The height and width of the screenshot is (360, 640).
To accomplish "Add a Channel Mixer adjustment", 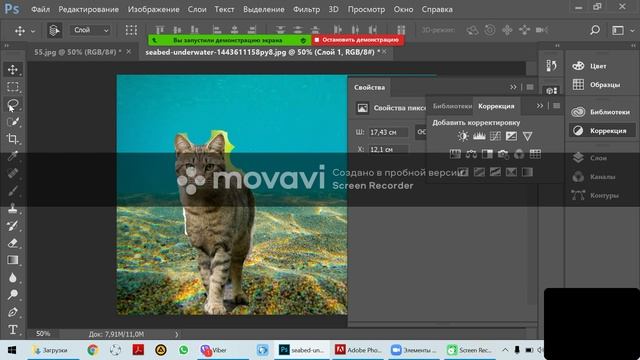I will pyautogui.click(x=519, y=154).
